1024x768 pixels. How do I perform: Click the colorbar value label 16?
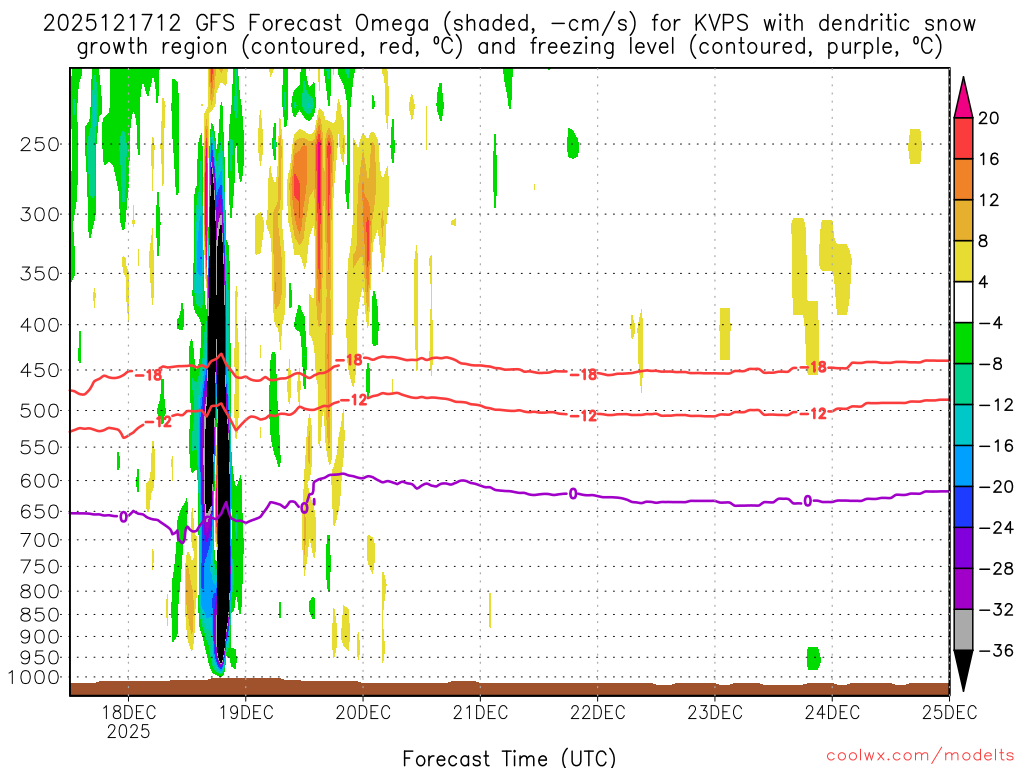989,159
